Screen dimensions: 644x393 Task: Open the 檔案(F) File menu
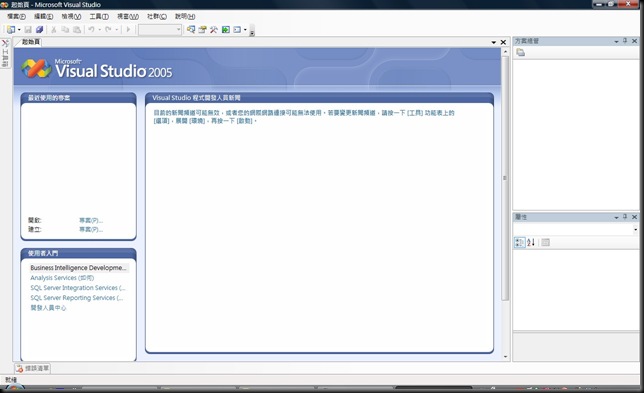click(x=16, y=16)
